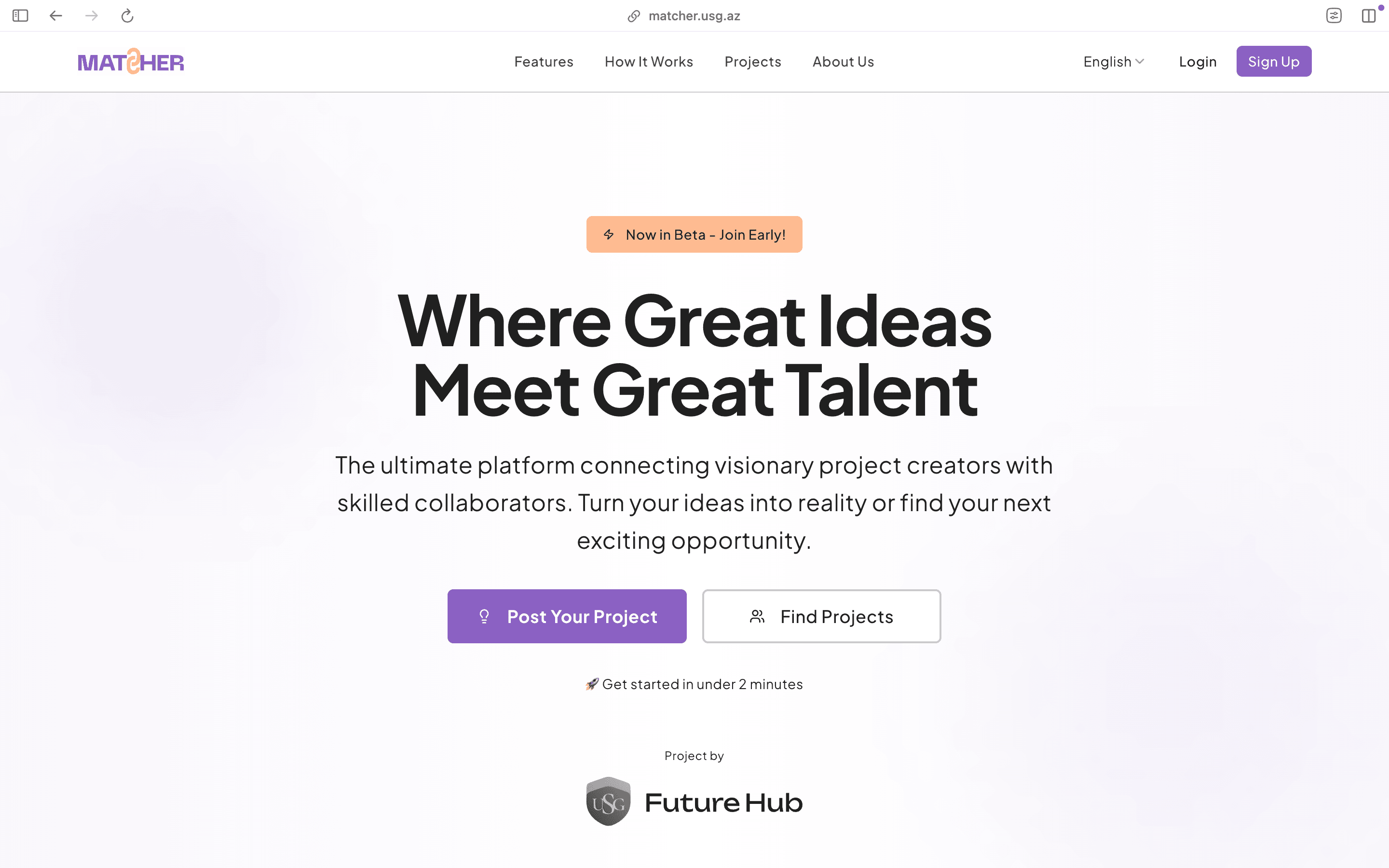The width and height of the screenshot is (1389, 868).
Task: Click the Find Projects button
Action: coord(821,616)
